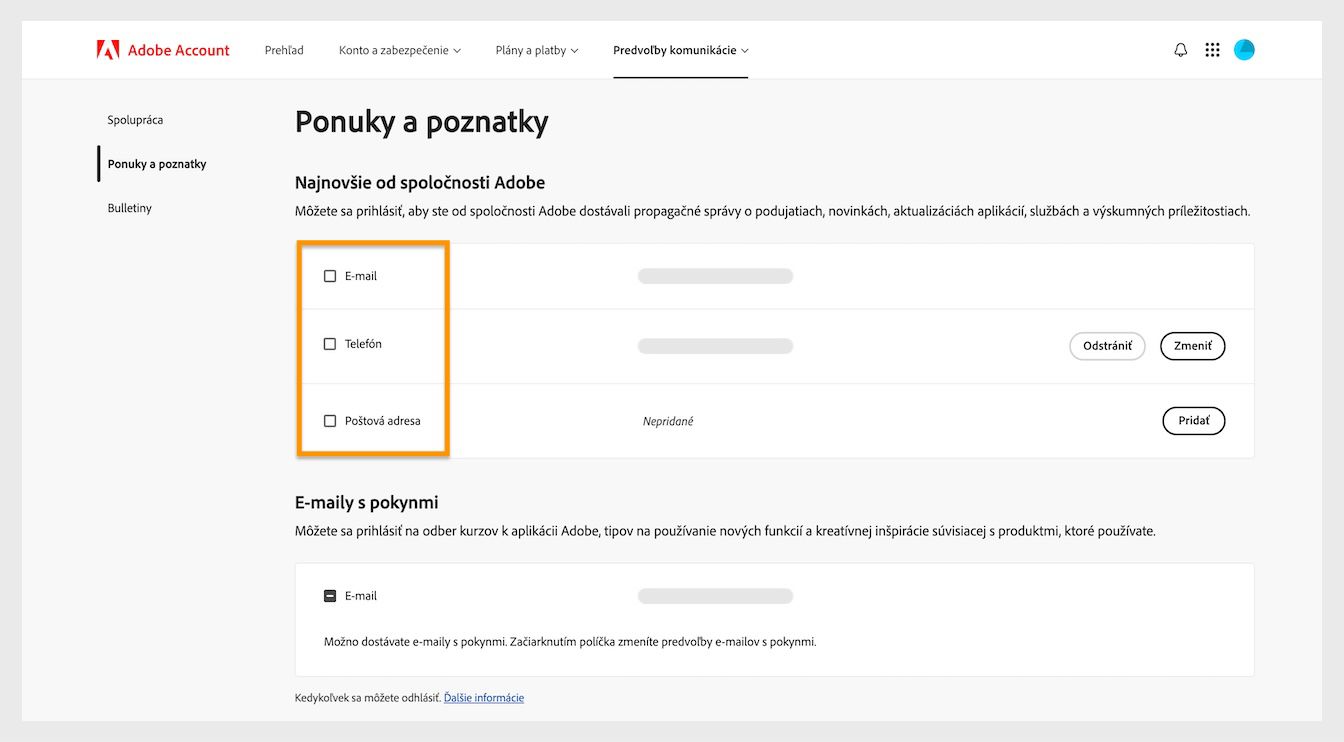Viewport: 1344px width, 742px height.
Task: Open the apps grid icon
Action: (1212, 49)
